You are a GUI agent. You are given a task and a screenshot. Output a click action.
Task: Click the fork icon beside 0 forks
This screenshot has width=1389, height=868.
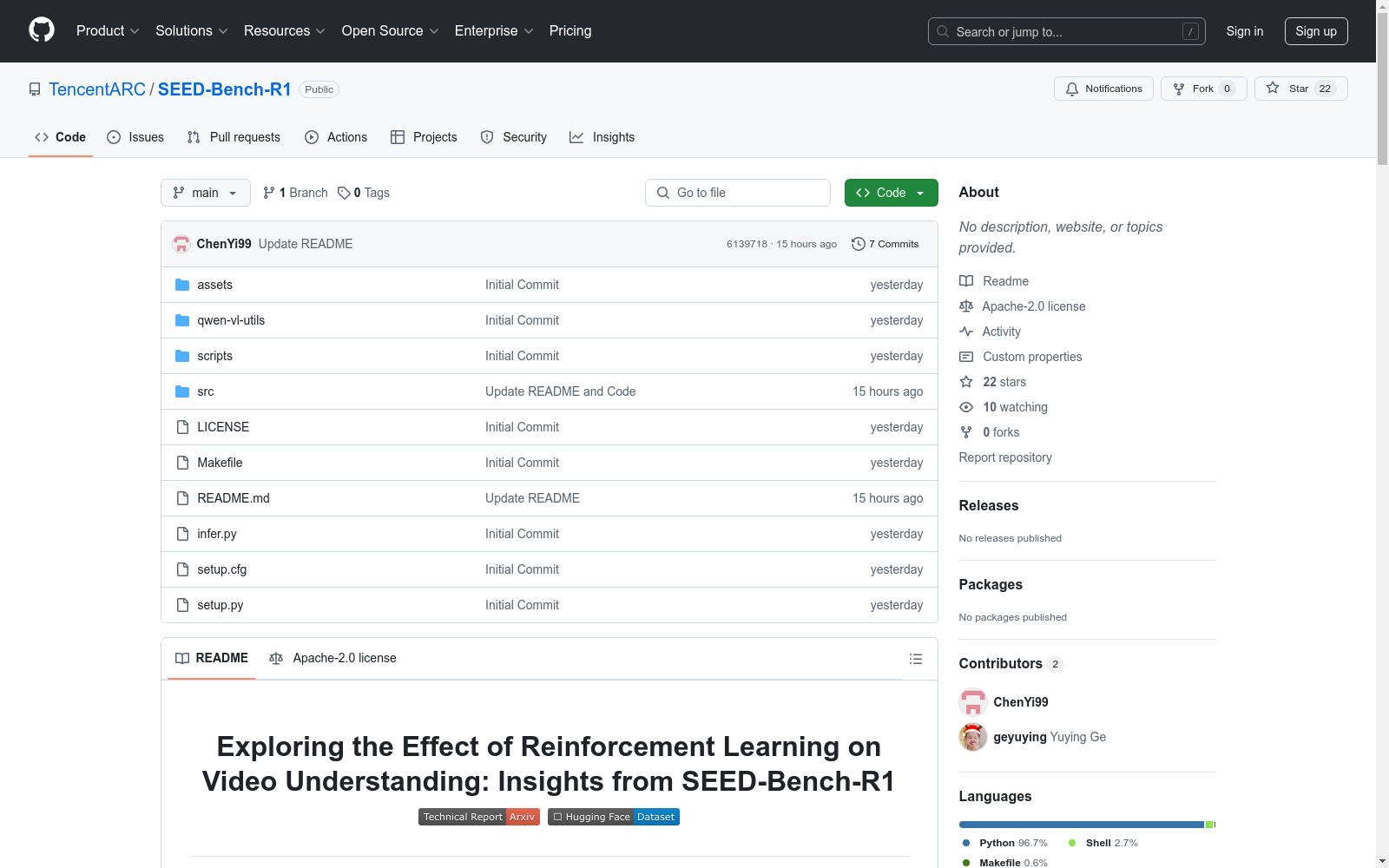966,432
